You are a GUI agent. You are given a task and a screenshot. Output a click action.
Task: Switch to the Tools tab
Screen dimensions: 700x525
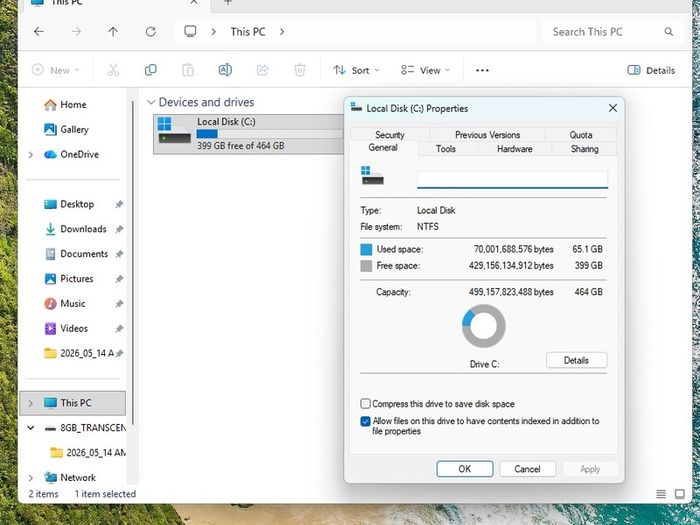click(446, 149)
